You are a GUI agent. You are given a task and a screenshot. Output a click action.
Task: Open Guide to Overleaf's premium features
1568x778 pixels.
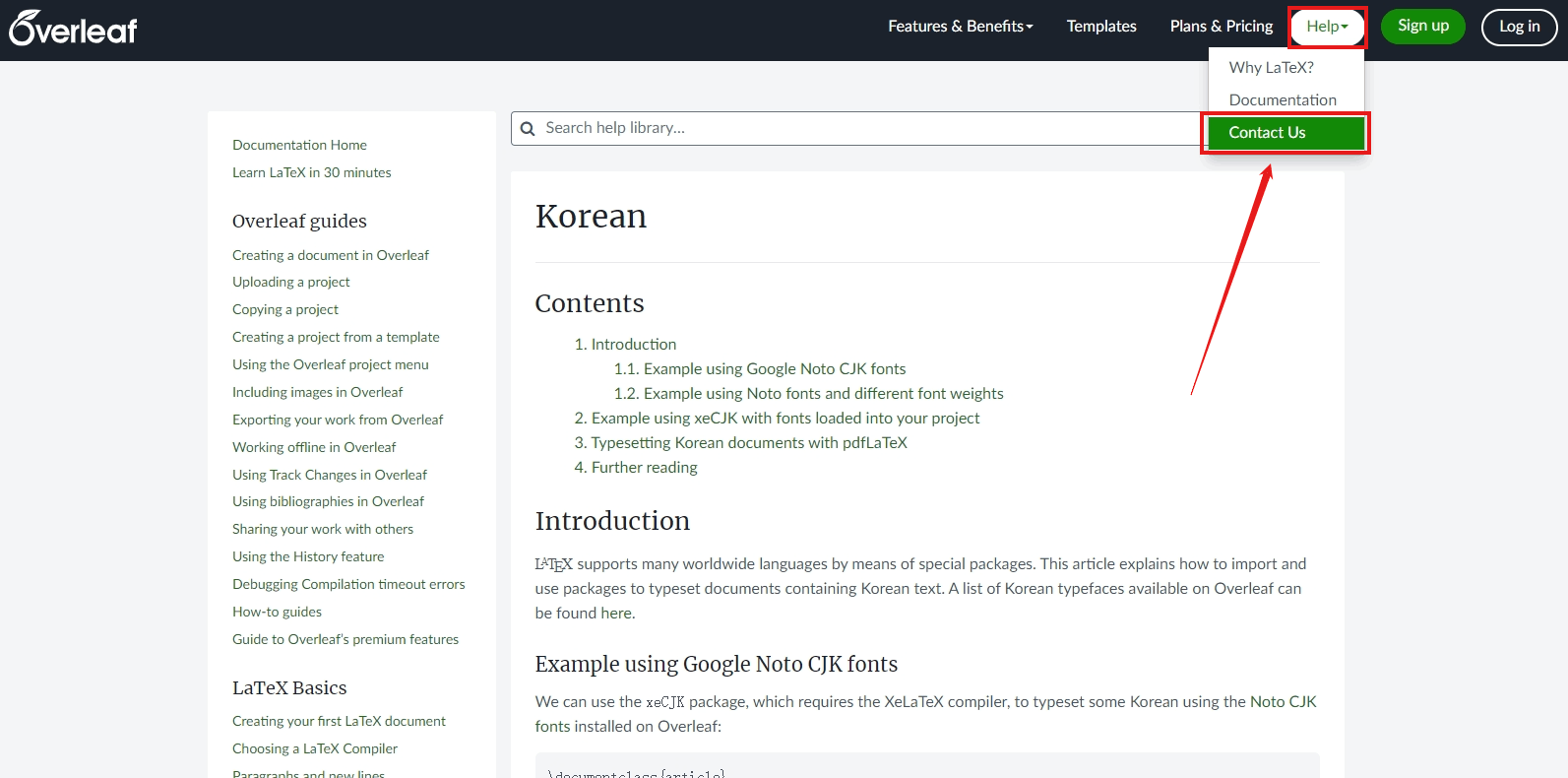345,639
